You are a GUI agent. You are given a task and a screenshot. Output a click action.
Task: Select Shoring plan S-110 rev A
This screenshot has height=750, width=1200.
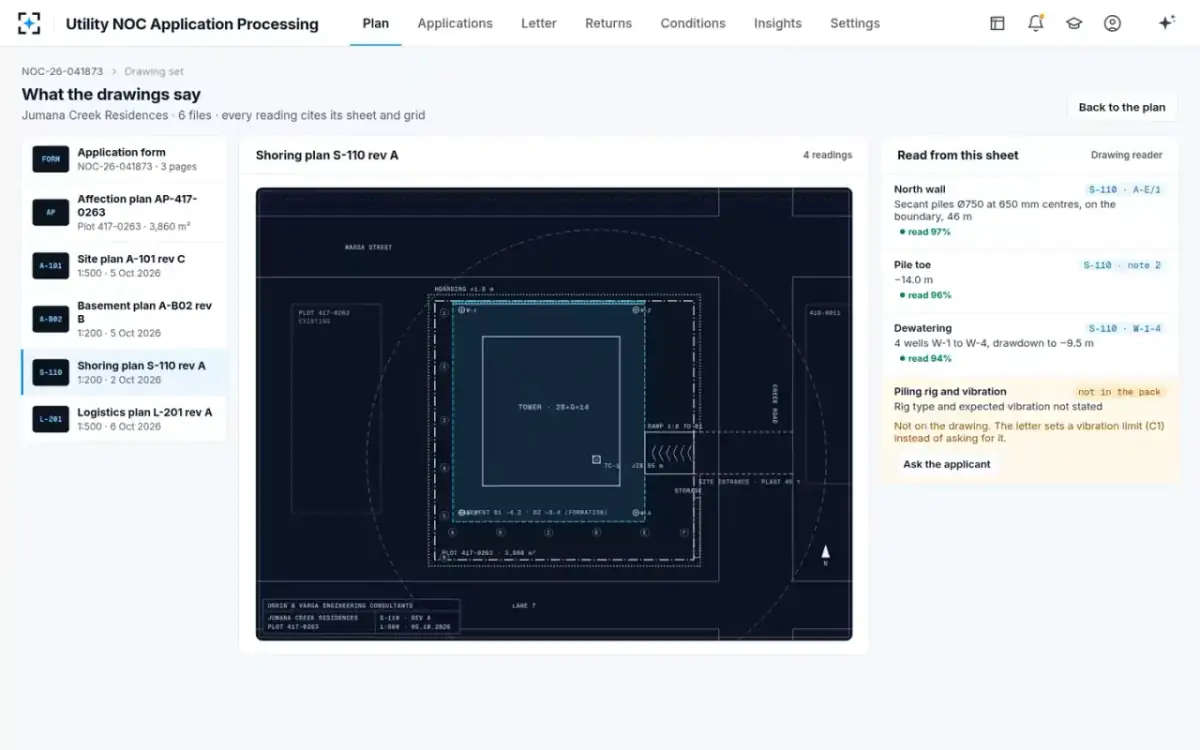(124, 372)
